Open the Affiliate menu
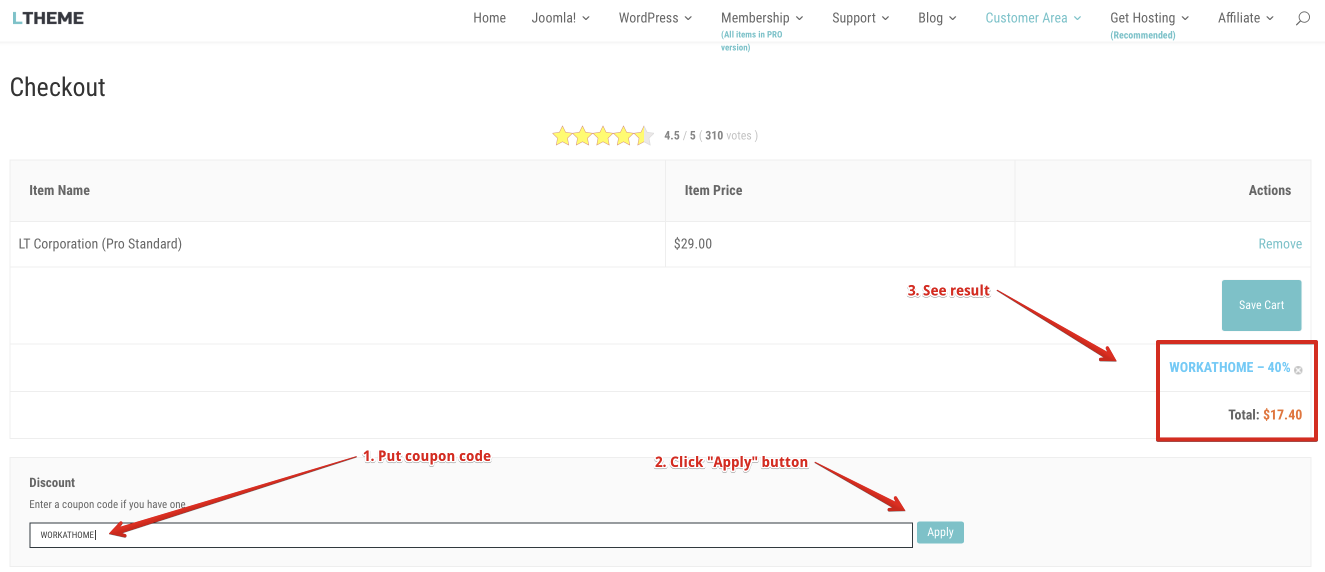 coord(1245,18)
